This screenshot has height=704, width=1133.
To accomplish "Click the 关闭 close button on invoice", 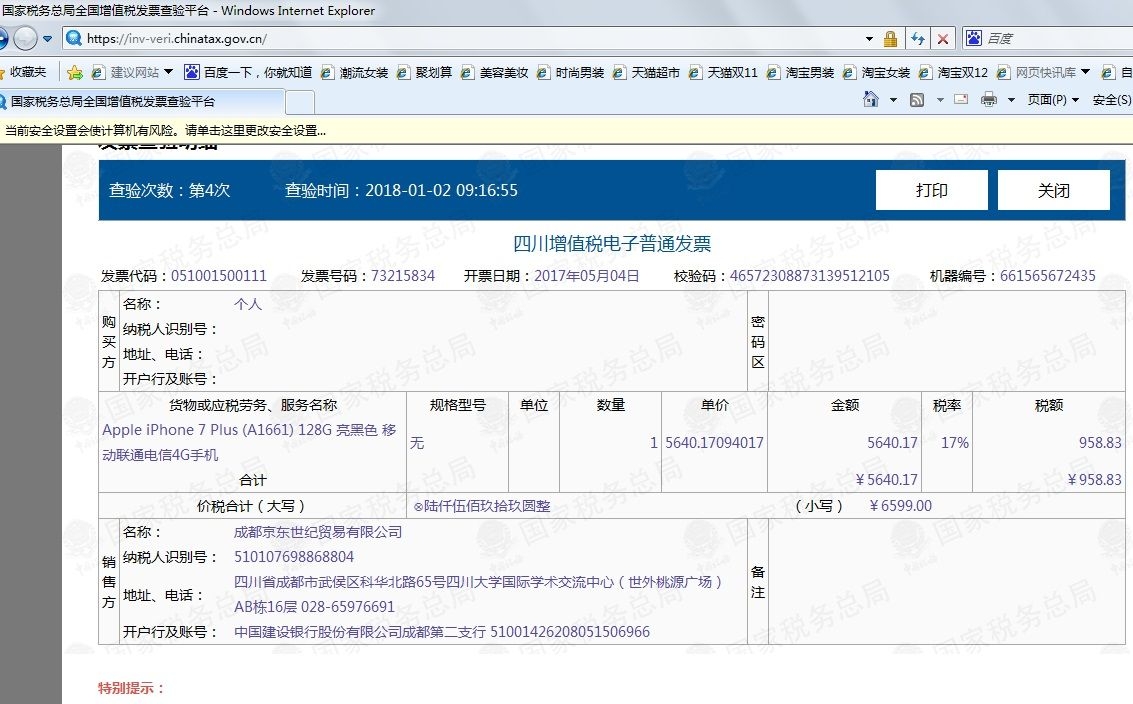I will pyautogui.click(x=1054, y=190).
